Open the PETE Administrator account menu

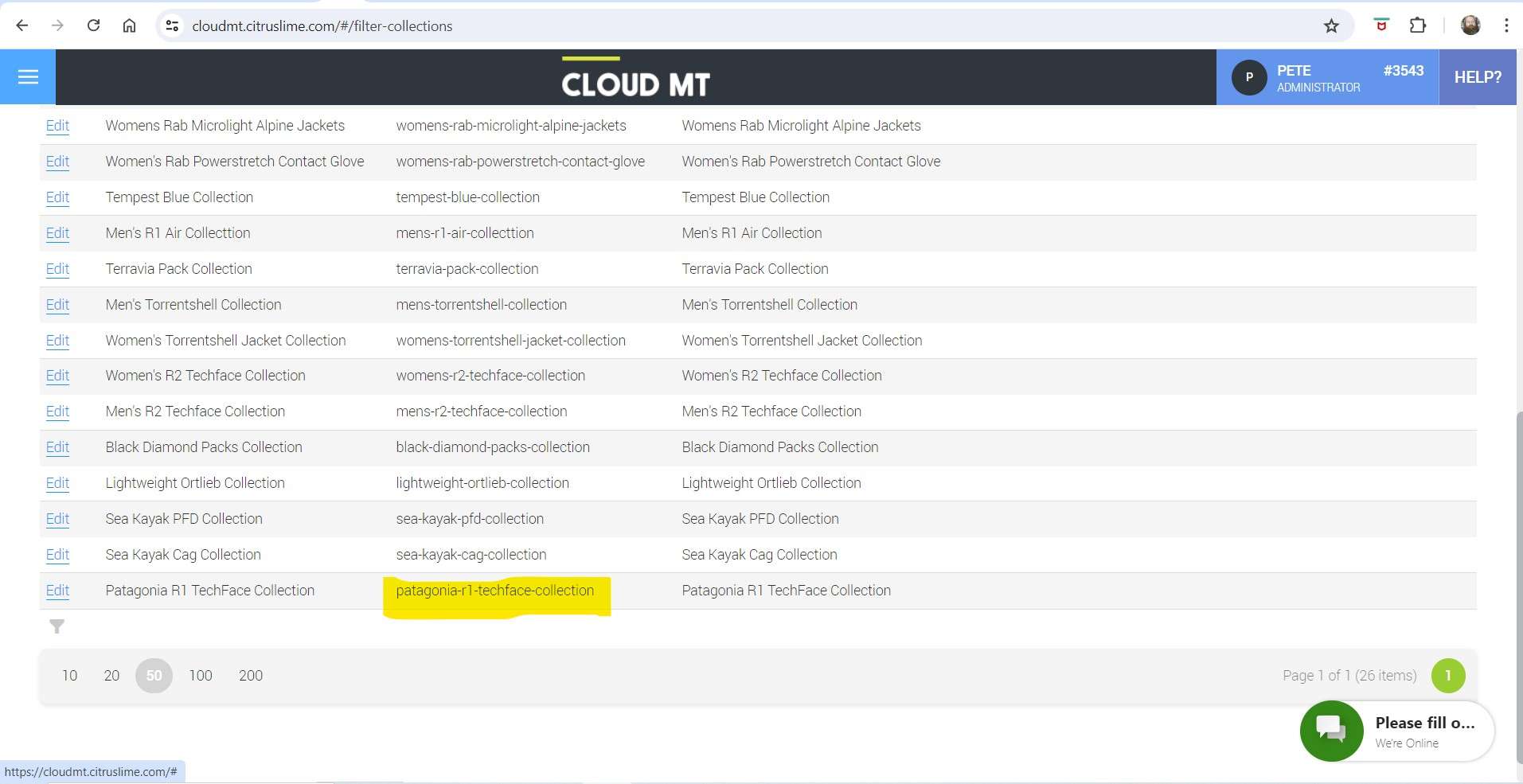click(1327, 77)
